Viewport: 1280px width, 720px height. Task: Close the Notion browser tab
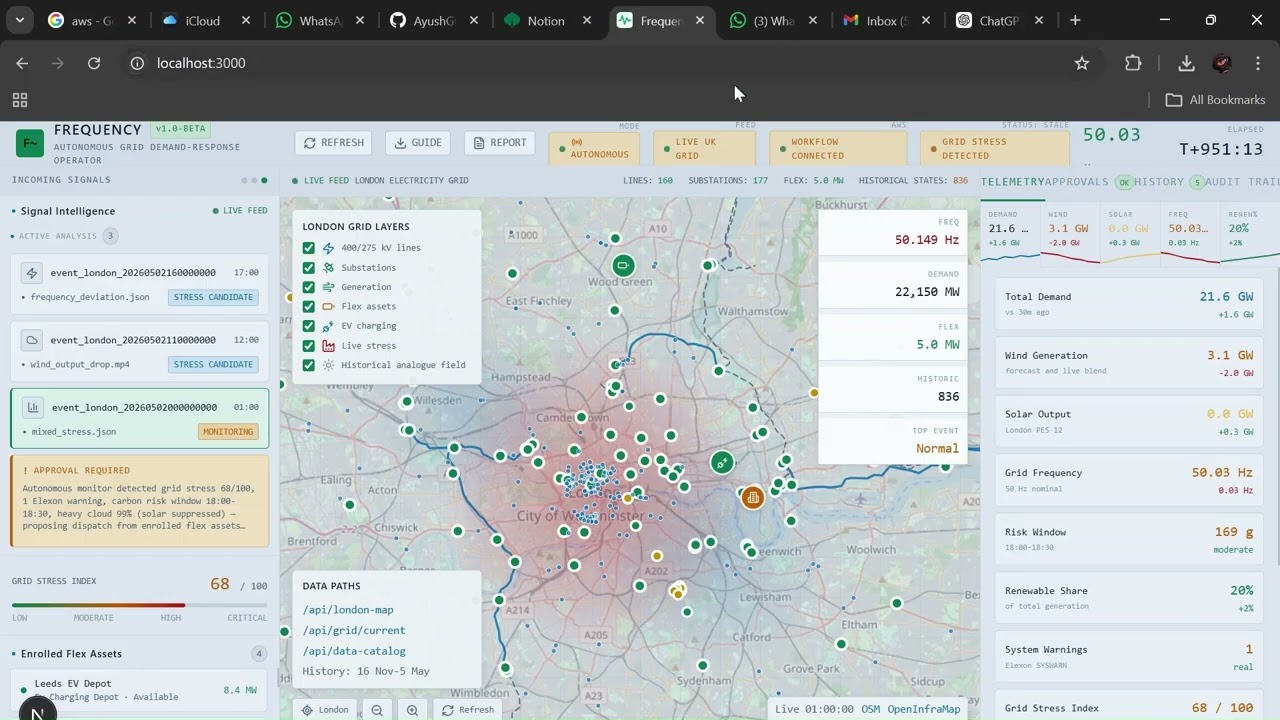tap(587, 20)
